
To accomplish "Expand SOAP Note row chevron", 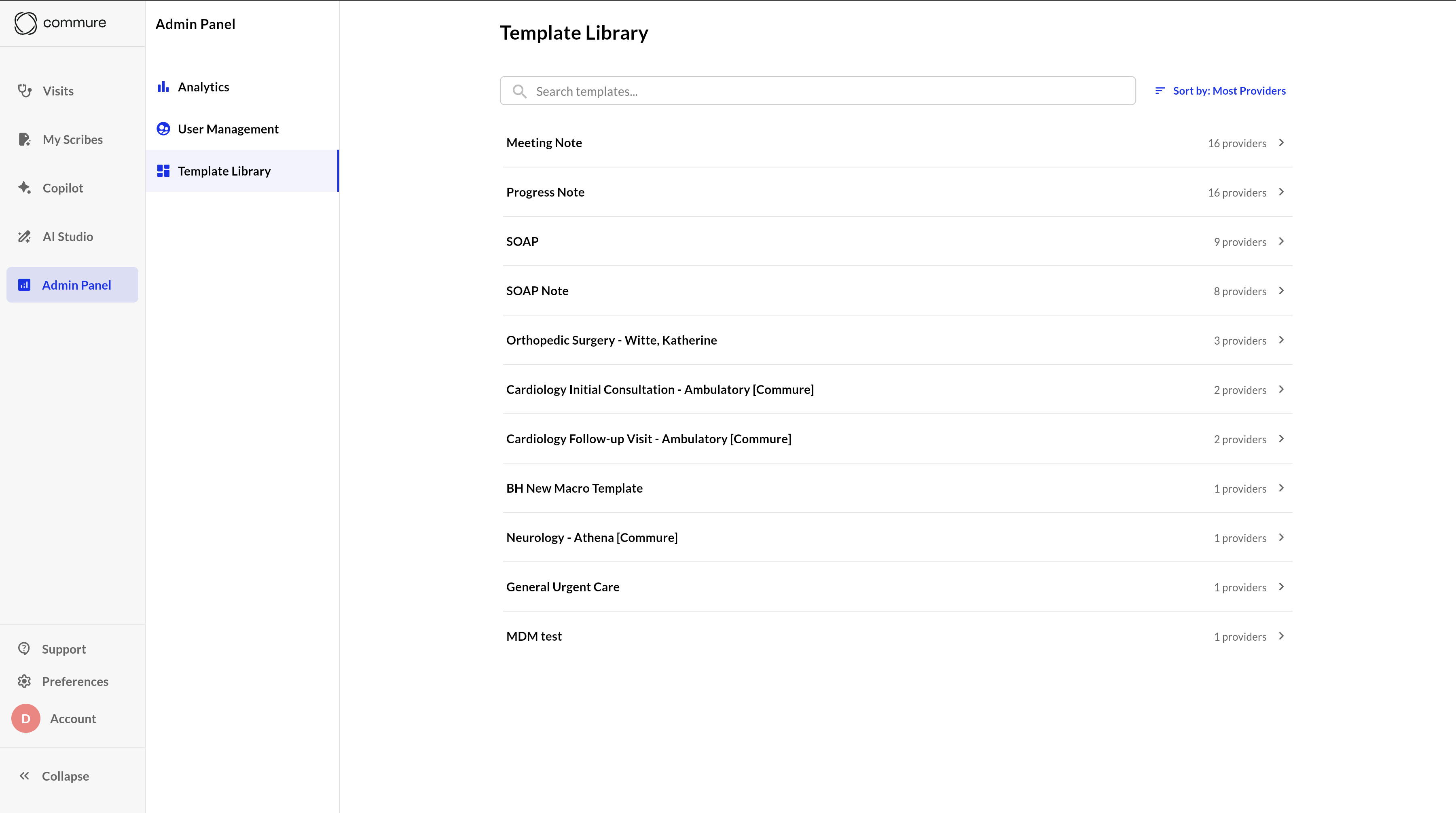I will (1281, 290).
